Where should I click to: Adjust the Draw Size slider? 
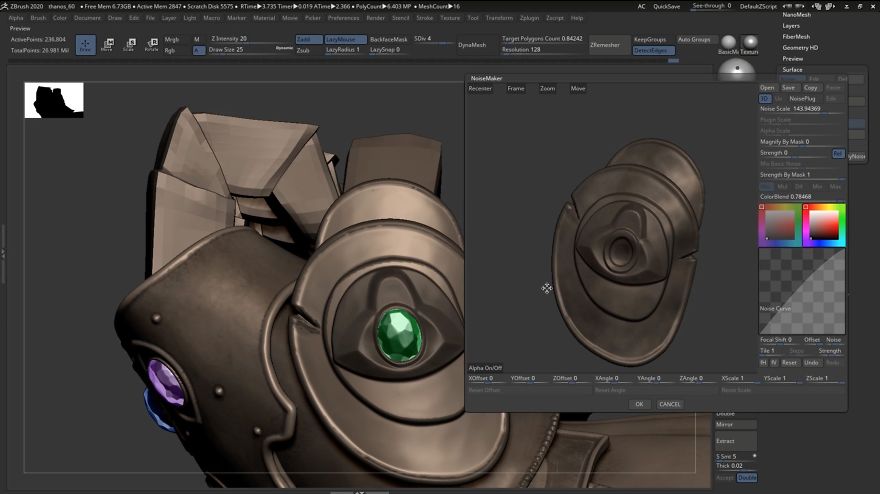[x=241, y=50]
